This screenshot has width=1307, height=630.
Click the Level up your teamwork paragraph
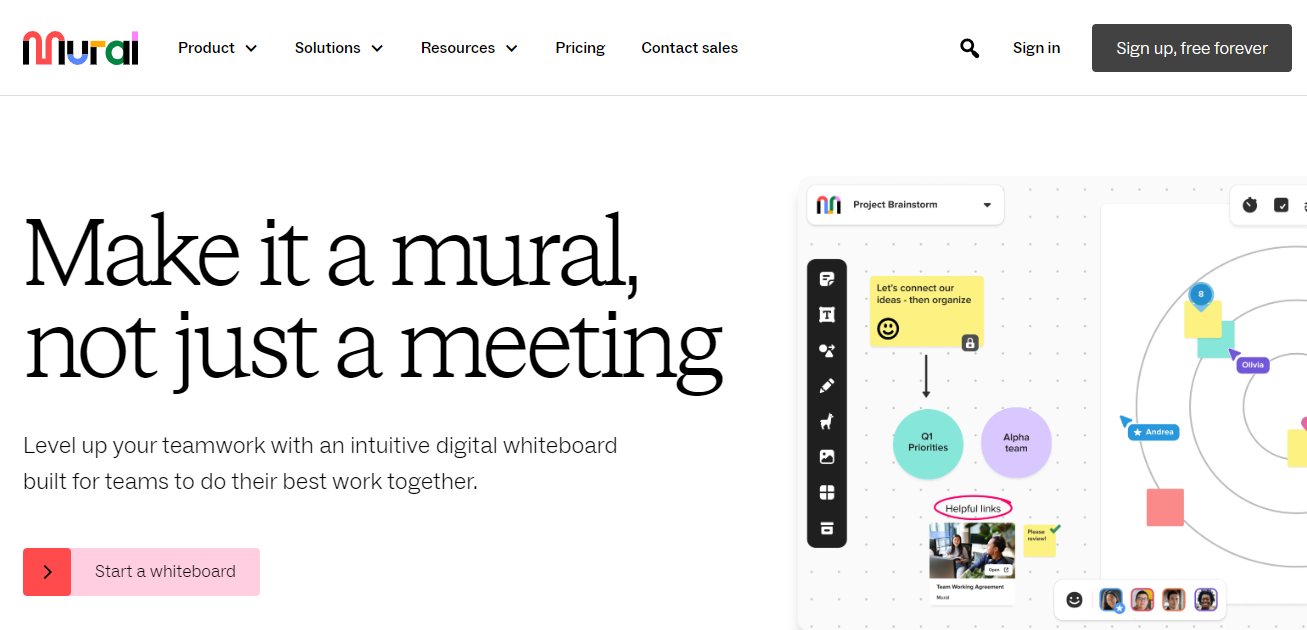coord(320,463)
